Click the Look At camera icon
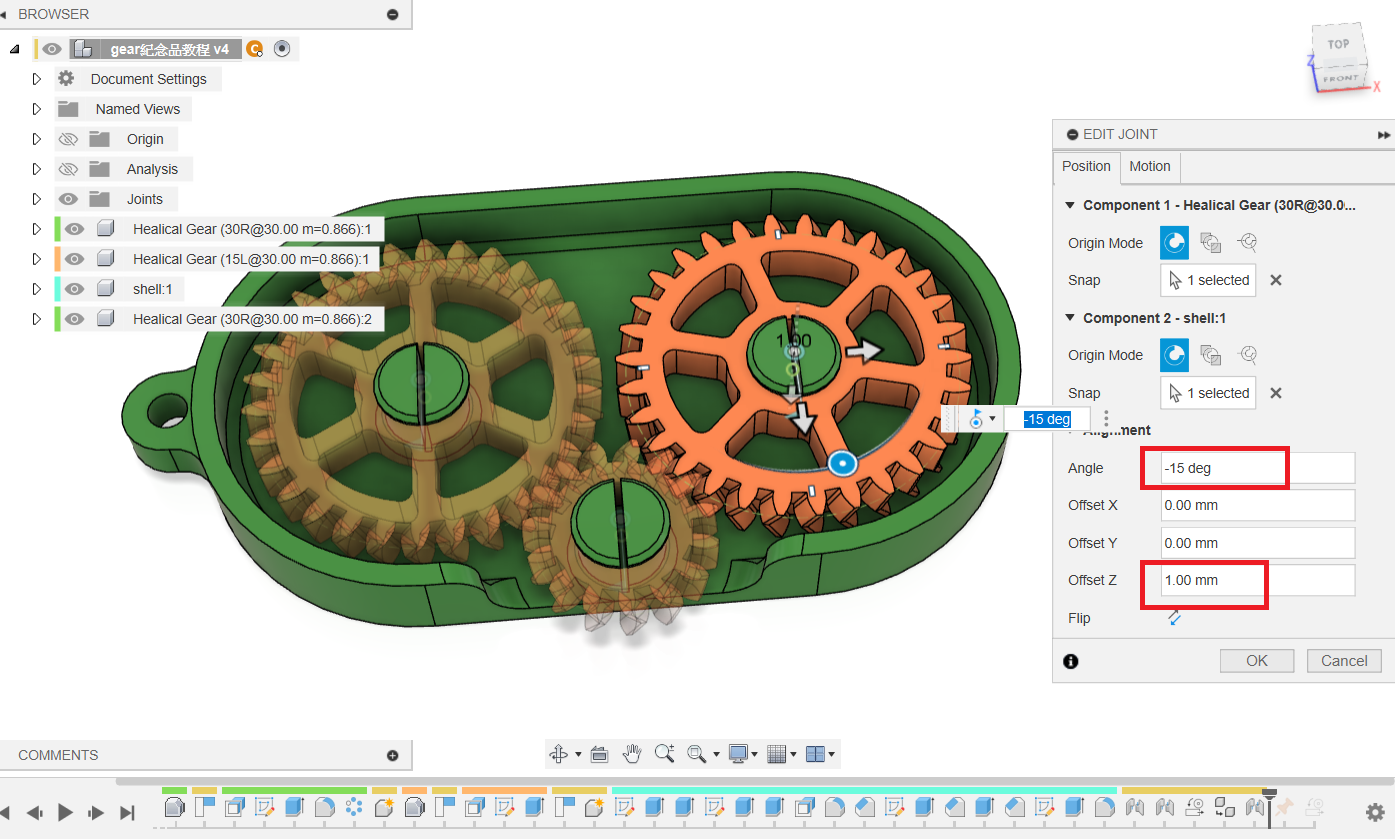1395x839 pixels. [600, 754]
